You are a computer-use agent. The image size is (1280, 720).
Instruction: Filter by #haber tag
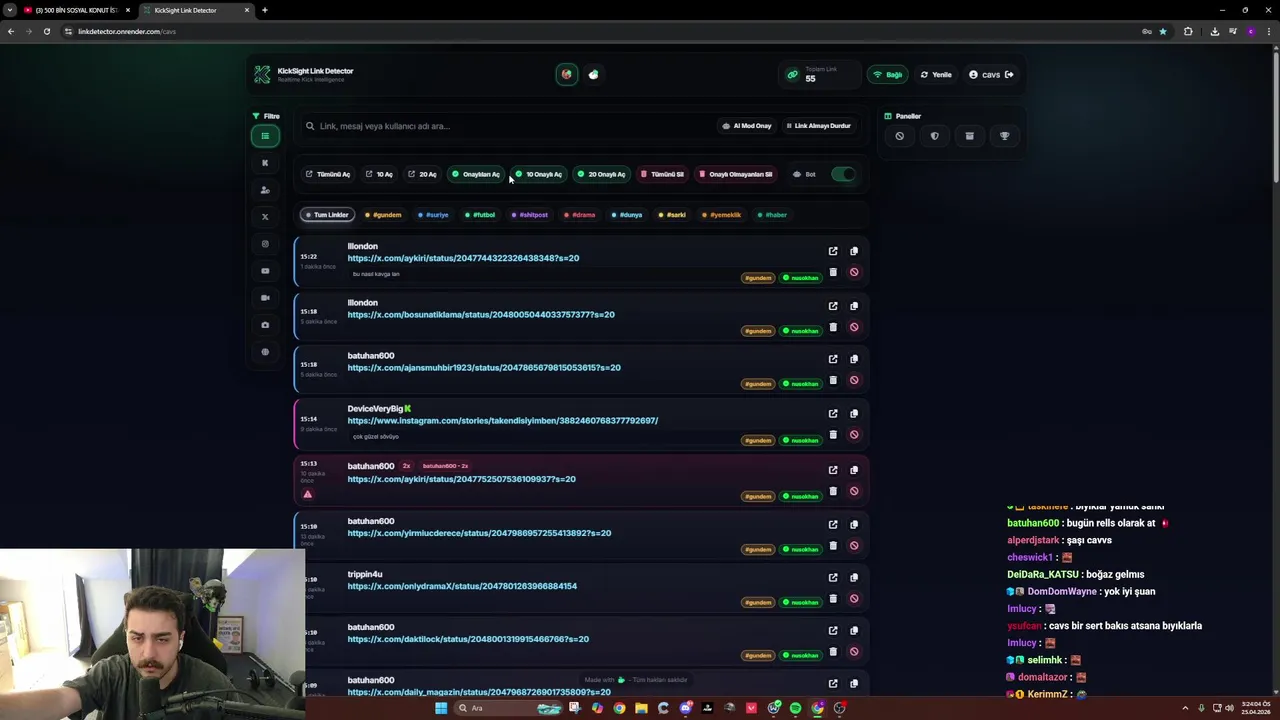tap(772, 215)
